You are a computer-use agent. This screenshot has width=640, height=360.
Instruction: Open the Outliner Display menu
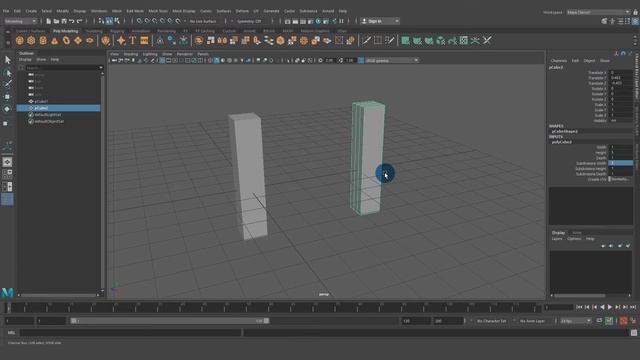25,60
